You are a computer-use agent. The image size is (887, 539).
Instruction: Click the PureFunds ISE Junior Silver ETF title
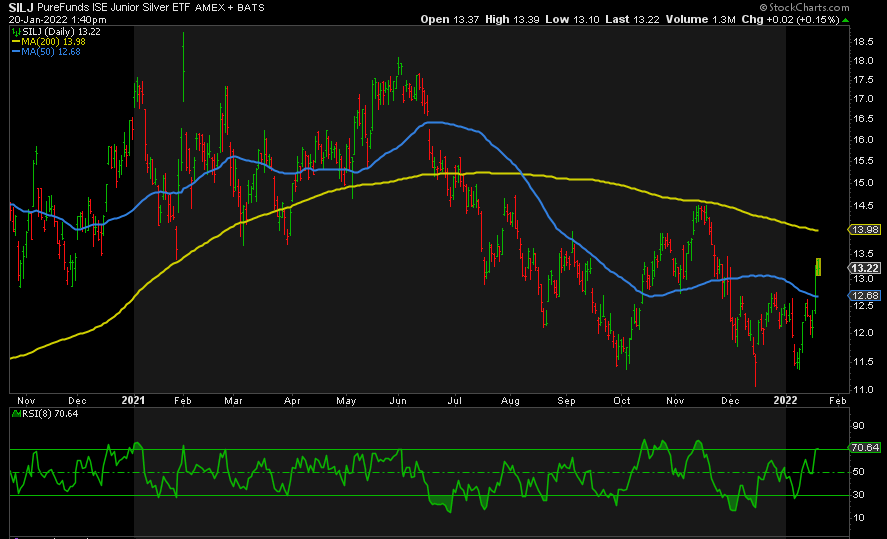pos(113,7)
